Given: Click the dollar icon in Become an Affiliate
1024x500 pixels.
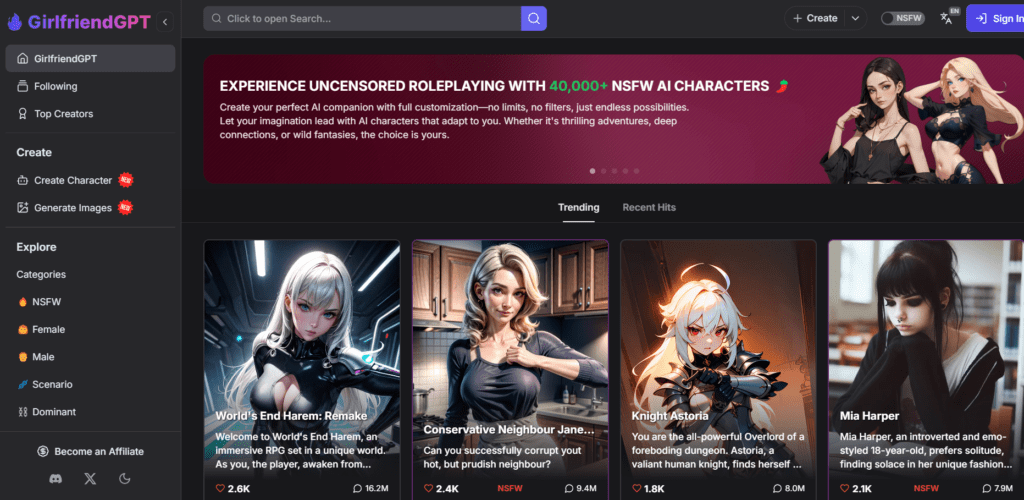Looking at the screenshot, I should coord(43,451).
